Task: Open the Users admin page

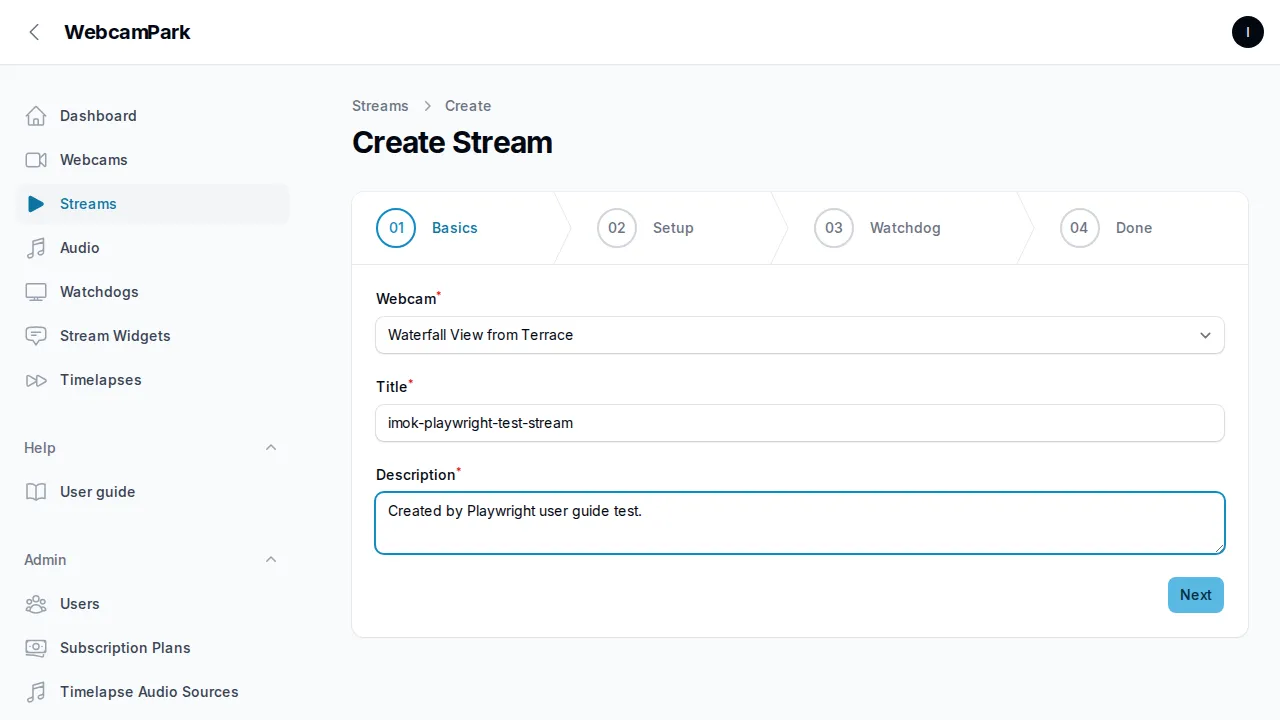Action: click(x=153, y=604)
